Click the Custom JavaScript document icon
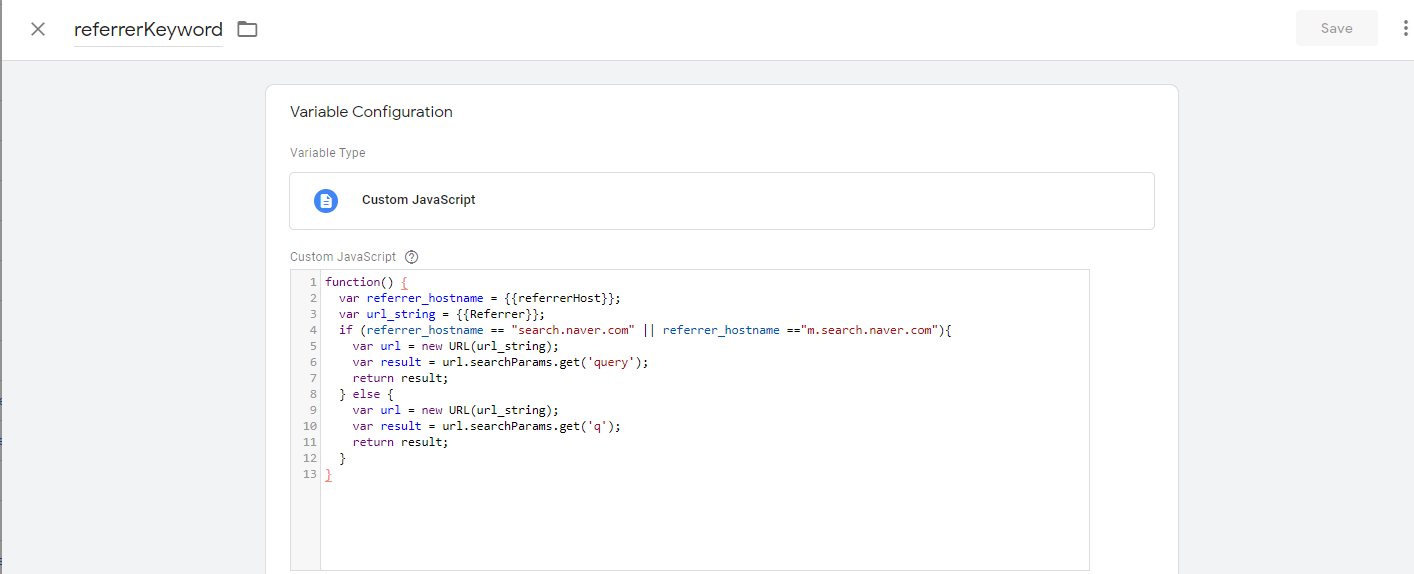Viewport: 1414px width, 574px height. [x=326, y=200]
